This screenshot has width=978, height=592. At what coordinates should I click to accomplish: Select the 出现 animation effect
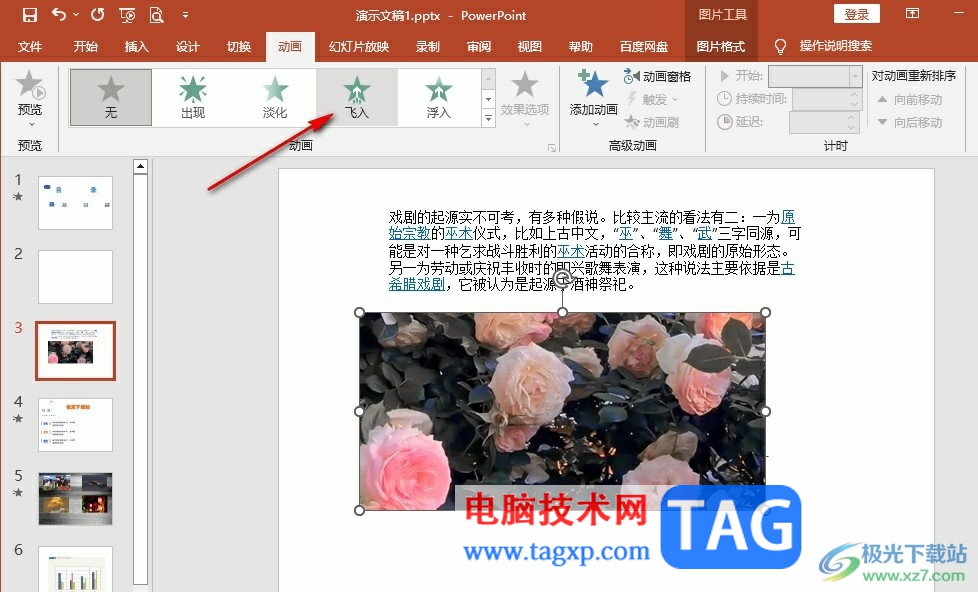pos(193,97)
